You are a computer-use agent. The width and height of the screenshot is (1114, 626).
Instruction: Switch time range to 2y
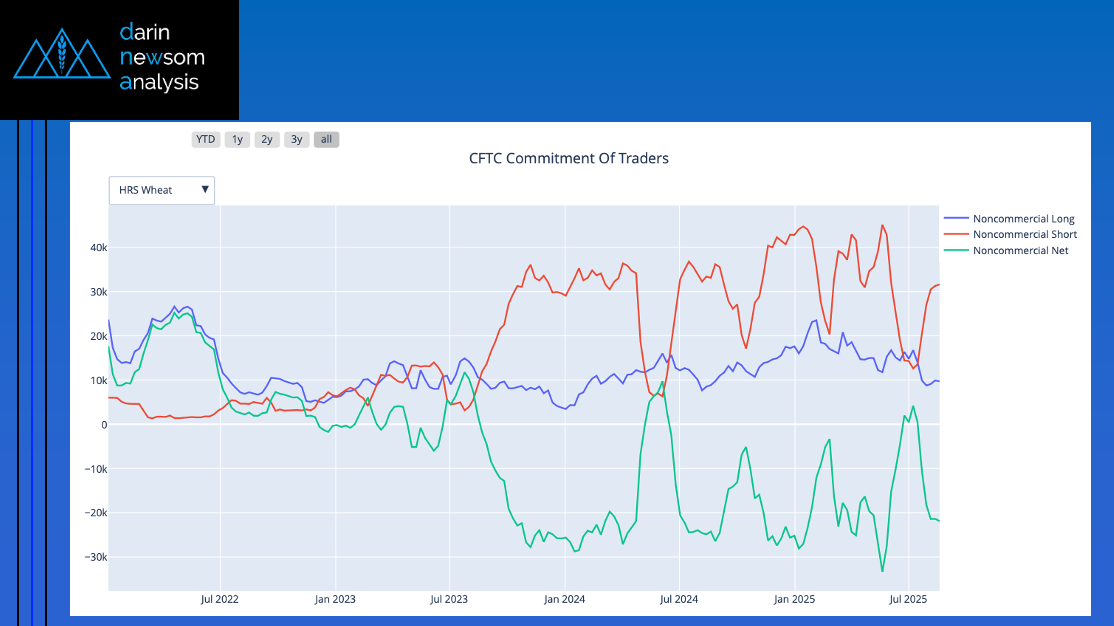pos(267,140)
